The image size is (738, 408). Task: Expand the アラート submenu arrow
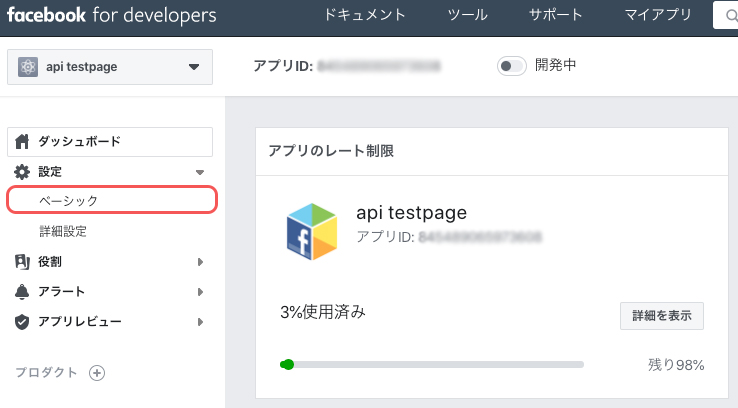click(x=200, y=292)
